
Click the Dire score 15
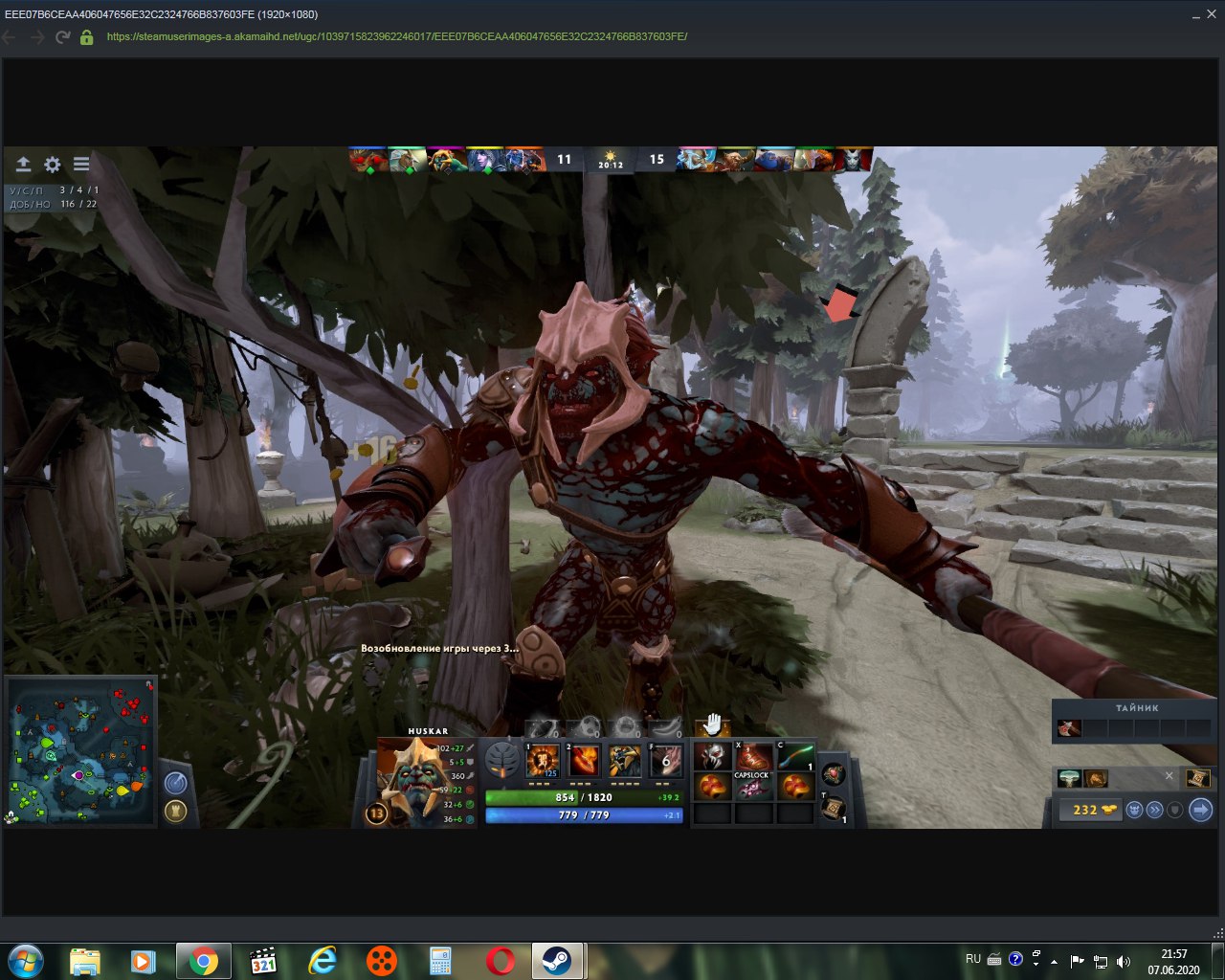tap(657, 160)
